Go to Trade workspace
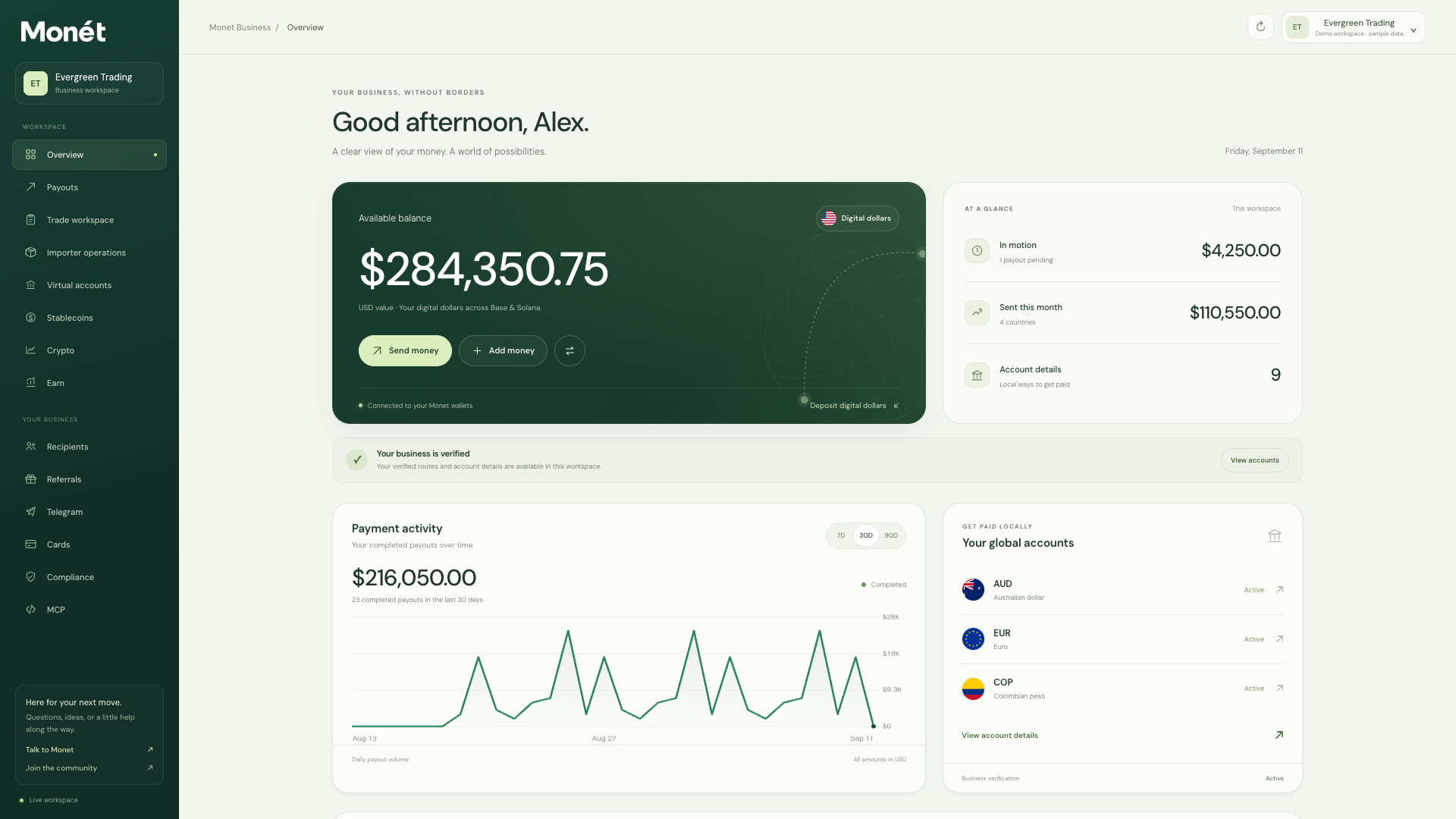 (x=89, y=220)
